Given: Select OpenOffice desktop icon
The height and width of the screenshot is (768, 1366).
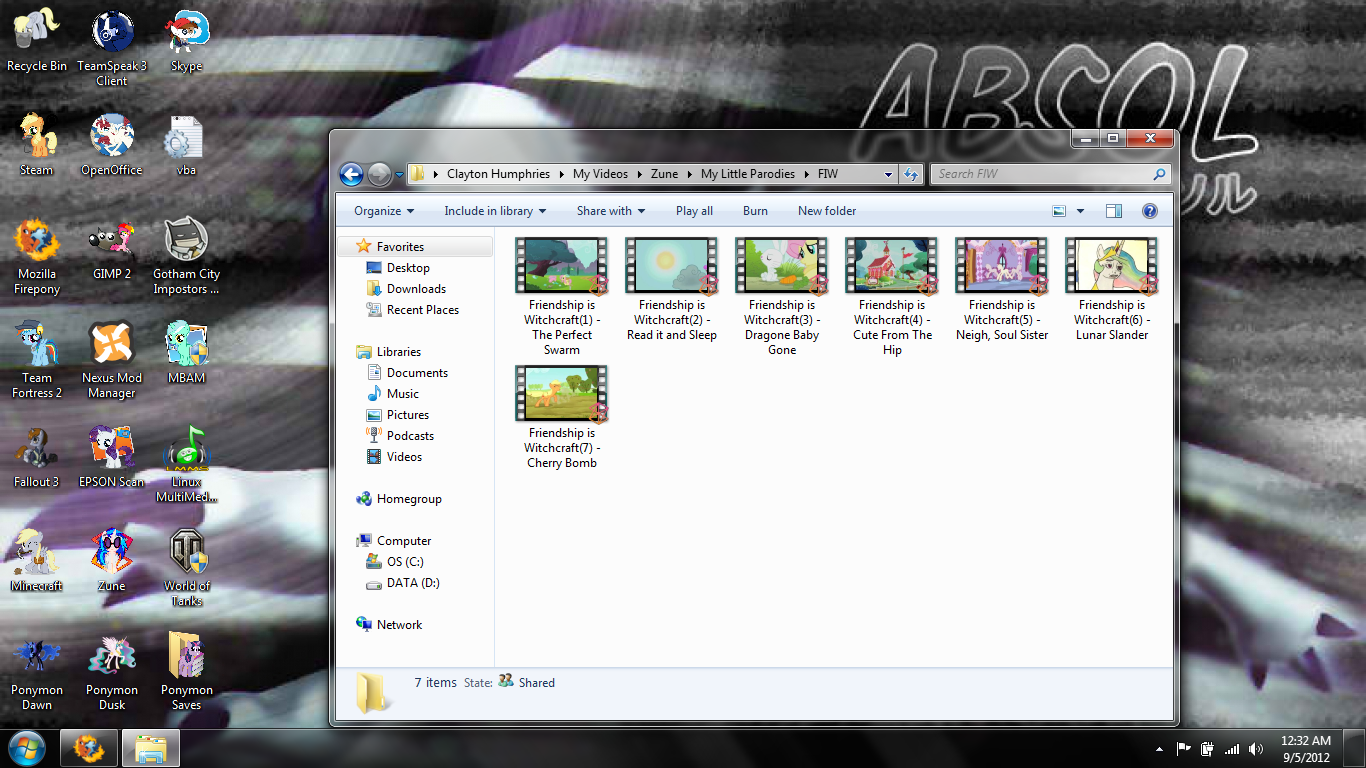Looking at the screenshot, I should (112, 145).
